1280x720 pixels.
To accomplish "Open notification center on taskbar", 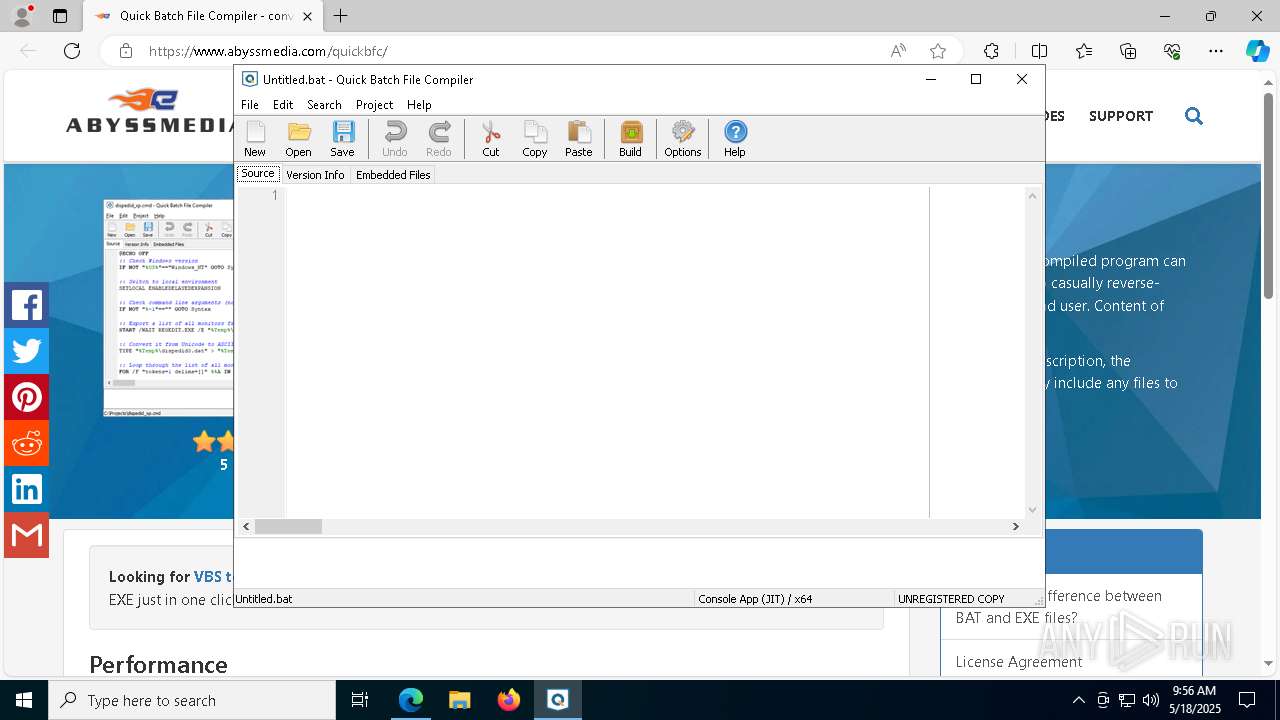I will point(1247,700).
